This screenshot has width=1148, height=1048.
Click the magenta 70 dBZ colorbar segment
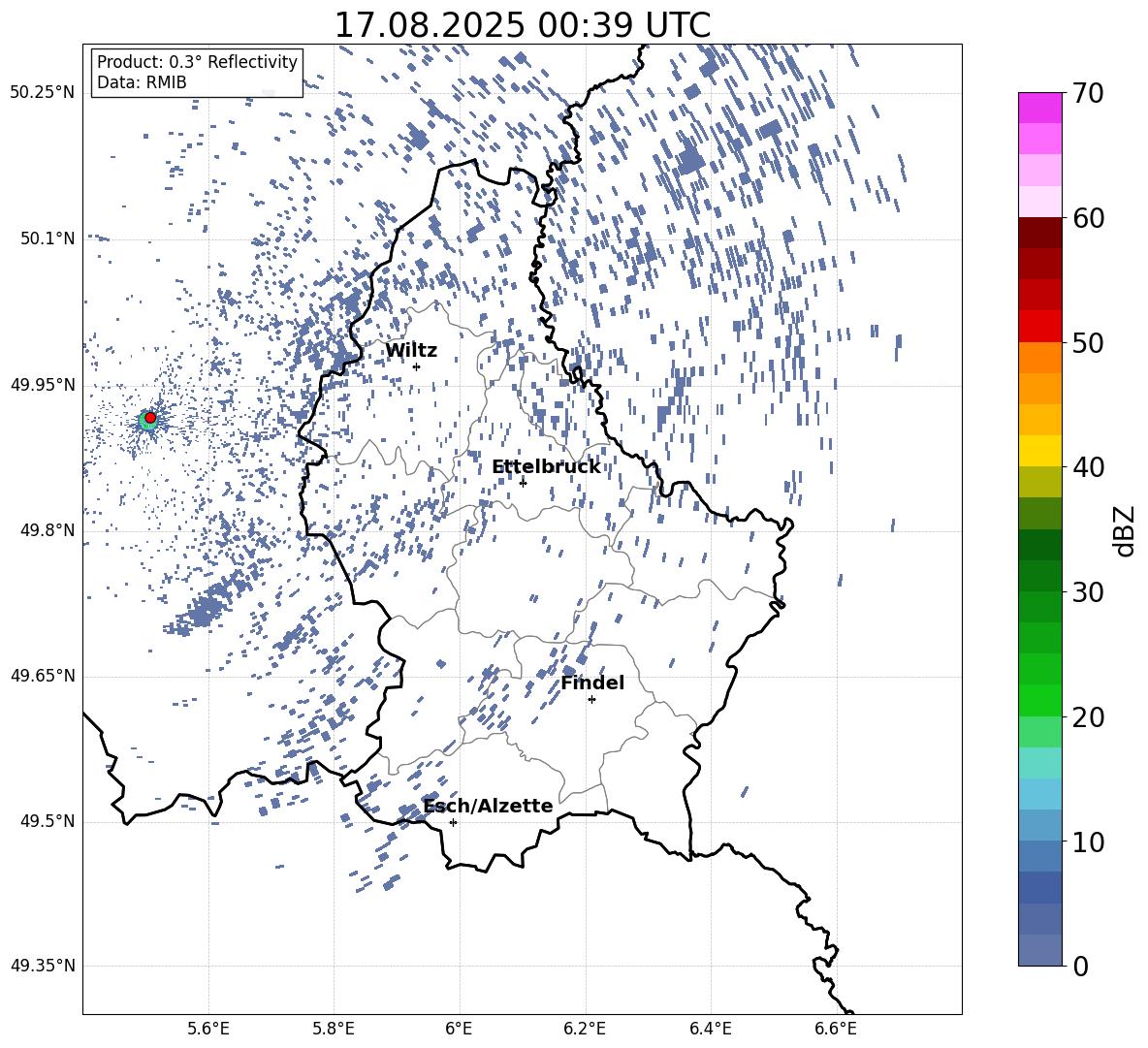(1039, 109)
